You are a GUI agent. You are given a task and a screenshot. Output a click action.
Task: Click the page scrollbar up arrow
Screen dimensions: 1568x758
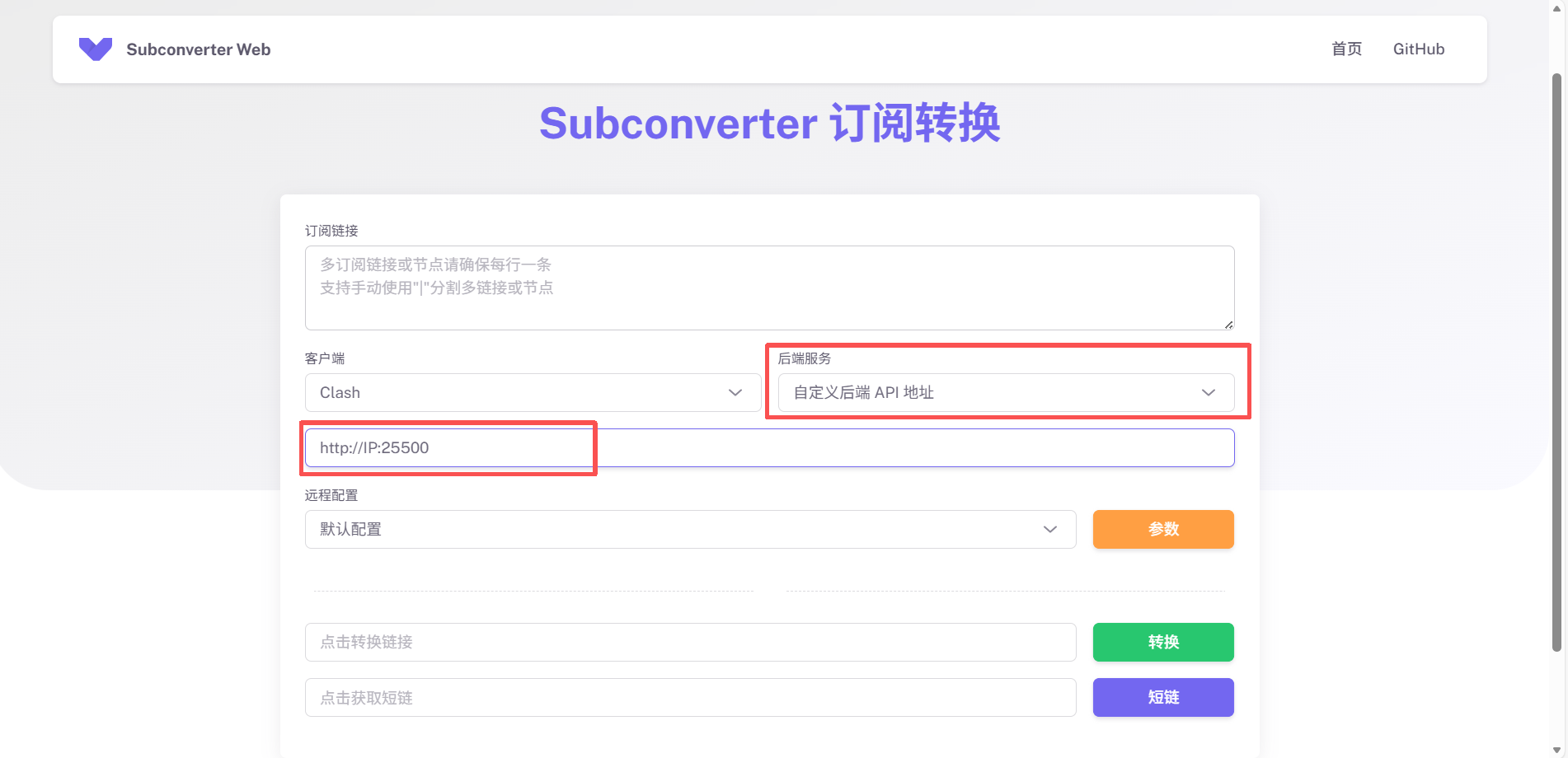pyautogui.click(x=1557, y=8)
